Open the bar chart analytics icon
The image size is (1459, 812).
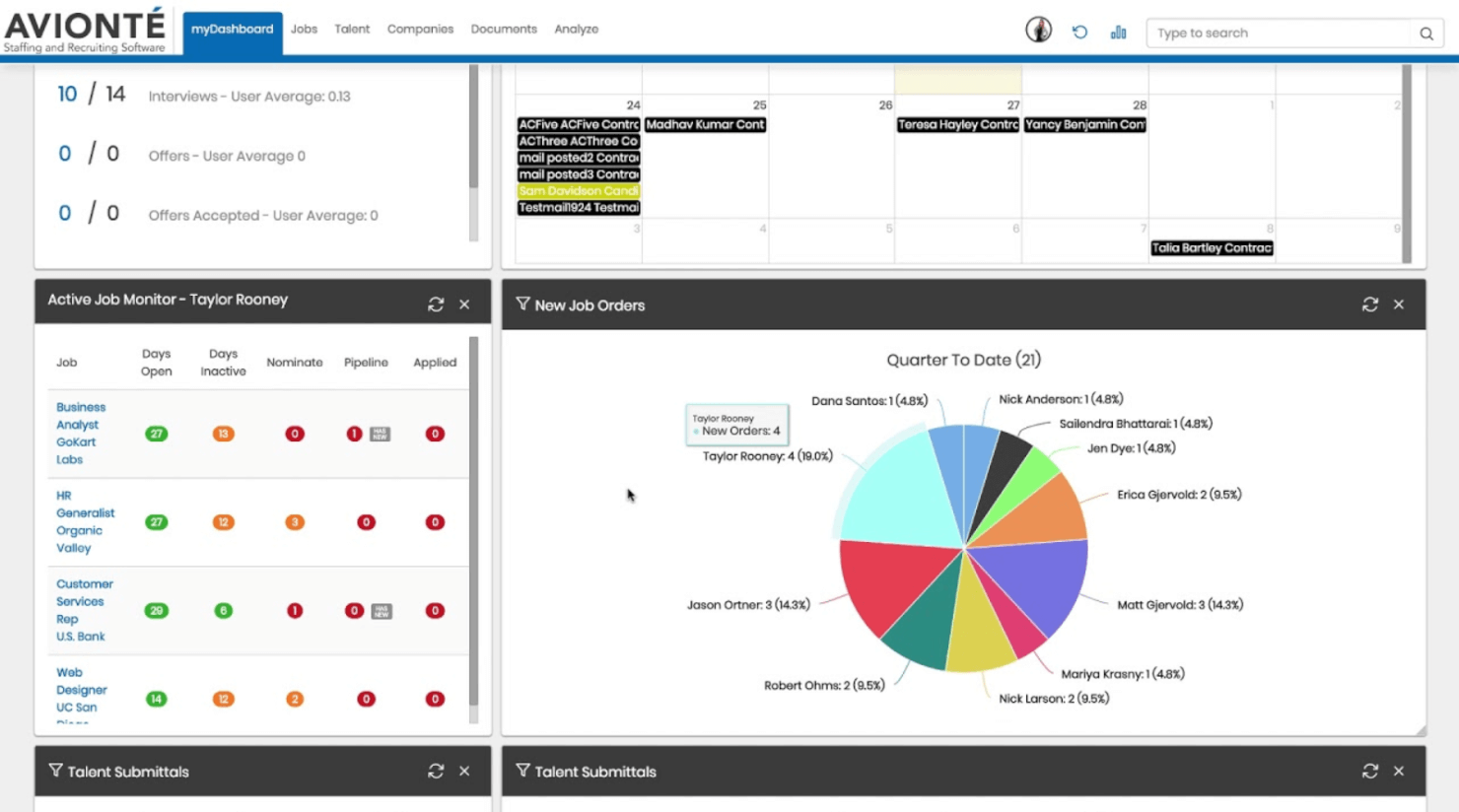(x=1118, y=33)
